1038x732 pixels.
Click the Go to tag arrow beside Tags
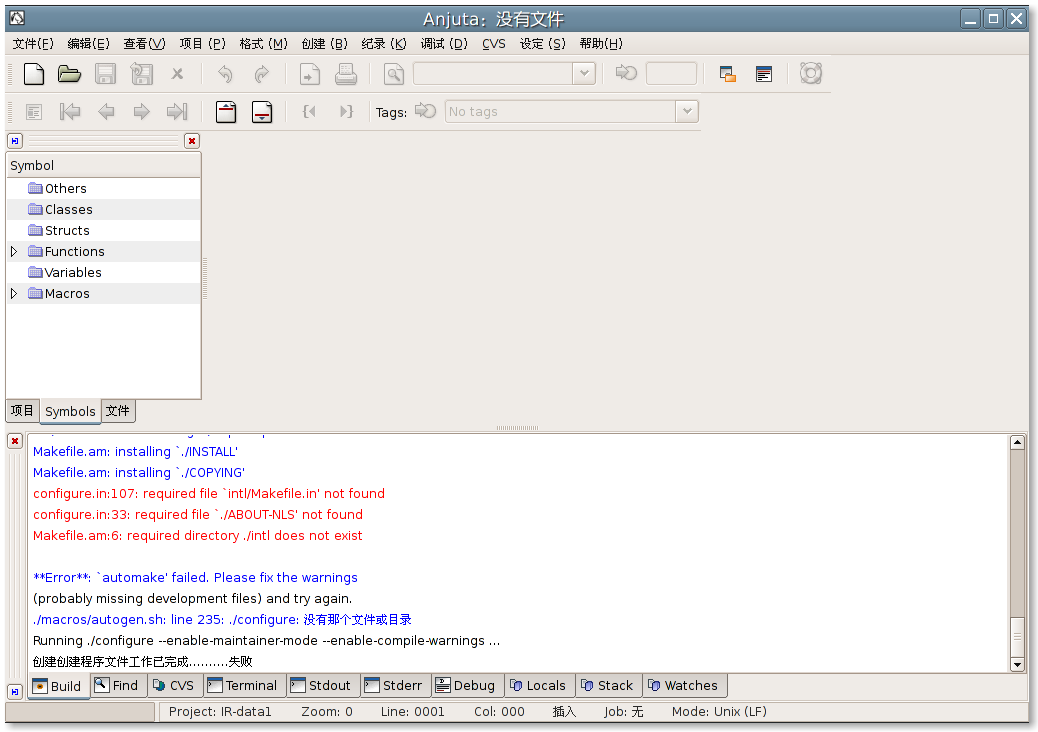426,111
